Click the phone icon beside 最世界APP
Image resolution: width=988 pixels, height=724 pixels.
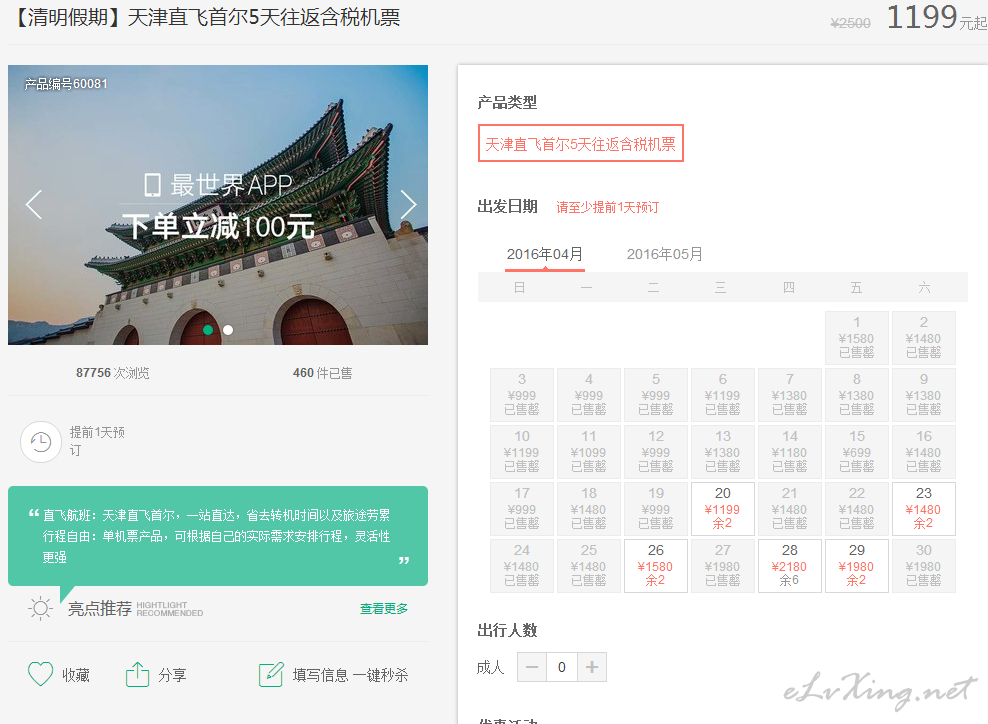pos(152,185)
